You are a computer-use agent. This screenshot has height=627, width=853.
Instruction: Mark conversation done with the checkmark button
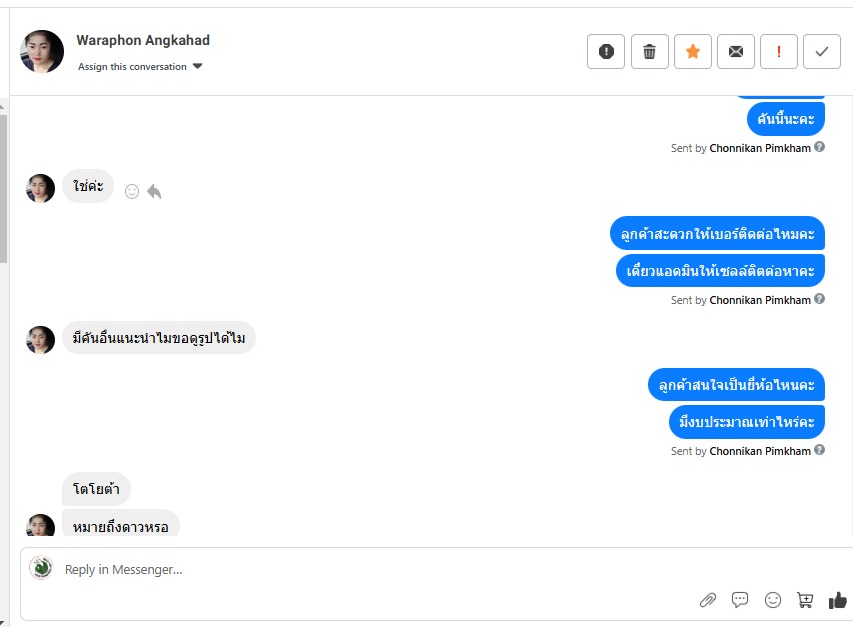[821, 51]
